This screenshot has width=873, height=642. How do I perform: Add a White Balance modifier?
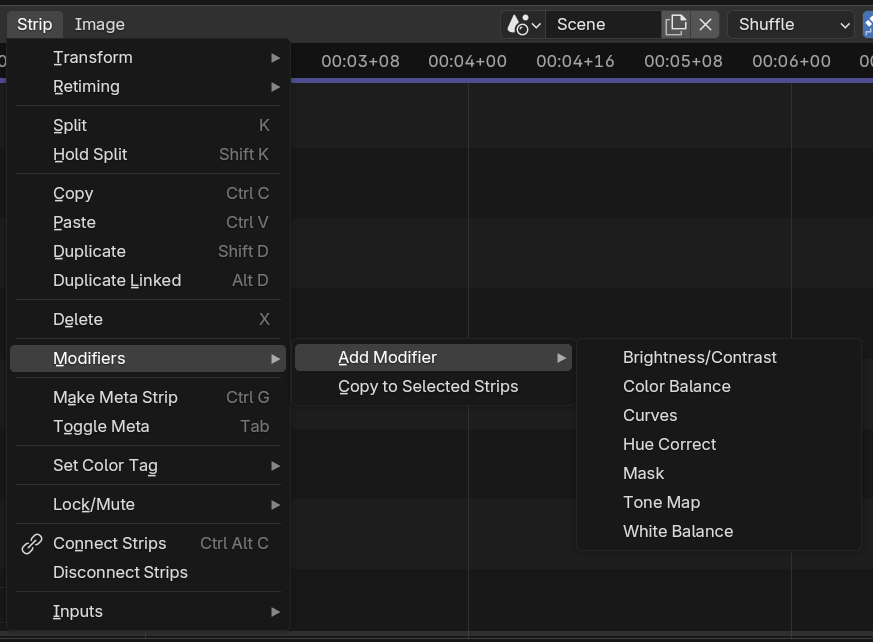coord(719,531)
